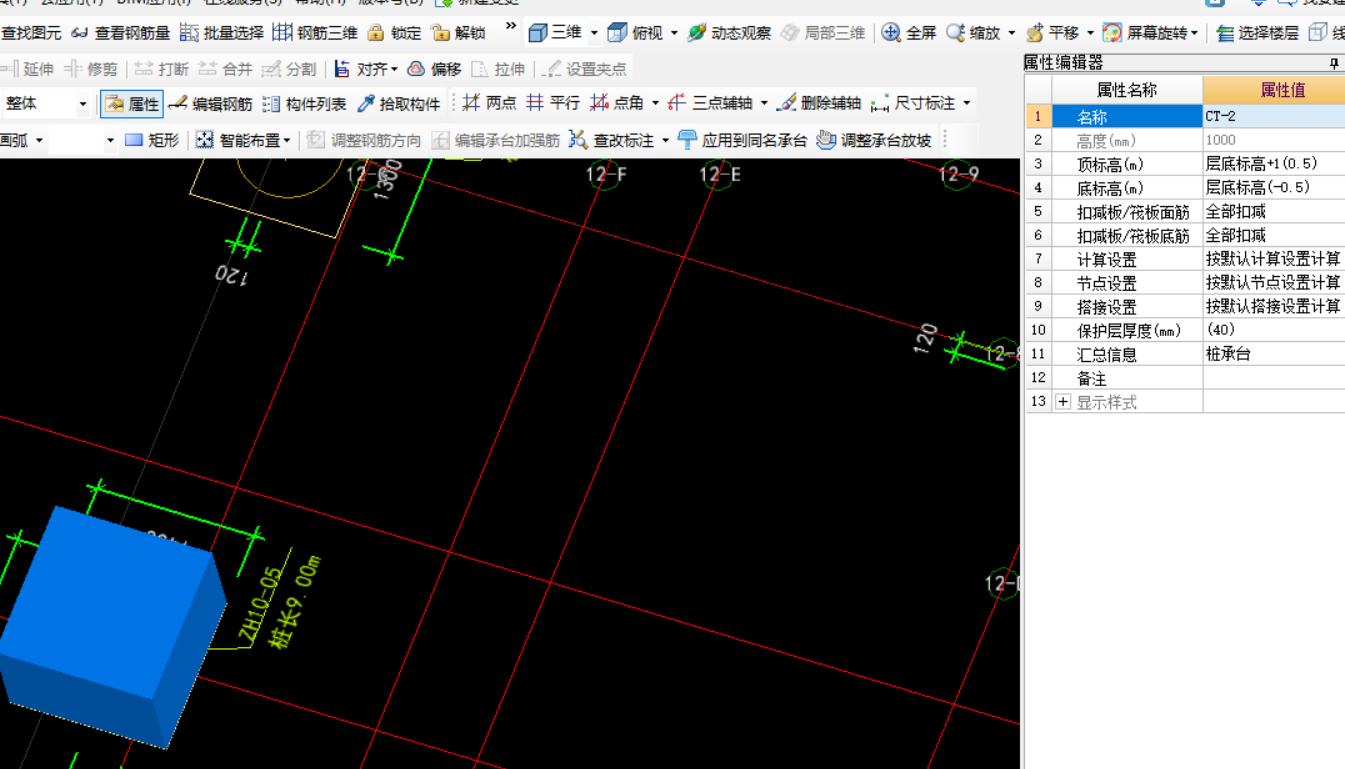Click the 屏幕旋转 screen rotate tool
Image resolution: width=1345 pixels, height=769 pixels.
pos(1144,33)
